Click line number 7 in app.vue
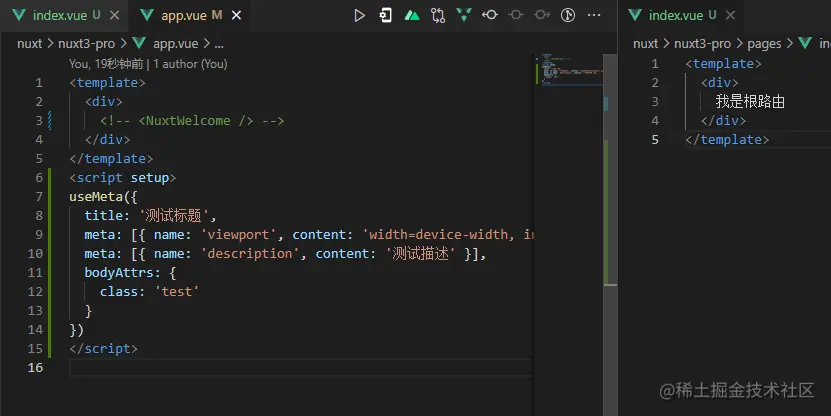 [x=39, y=197]
